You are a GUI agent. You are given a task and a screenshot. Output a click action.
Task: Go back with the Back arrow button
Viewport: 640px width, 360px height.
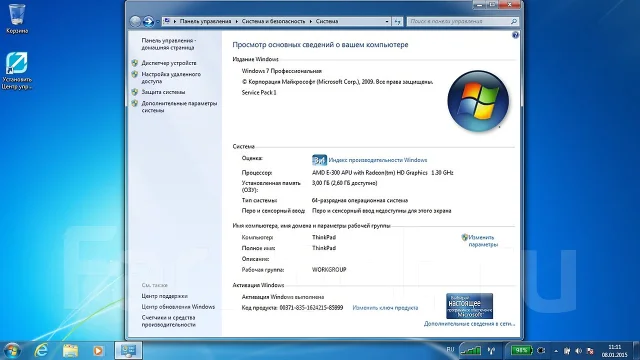click(x=135, y=21)
